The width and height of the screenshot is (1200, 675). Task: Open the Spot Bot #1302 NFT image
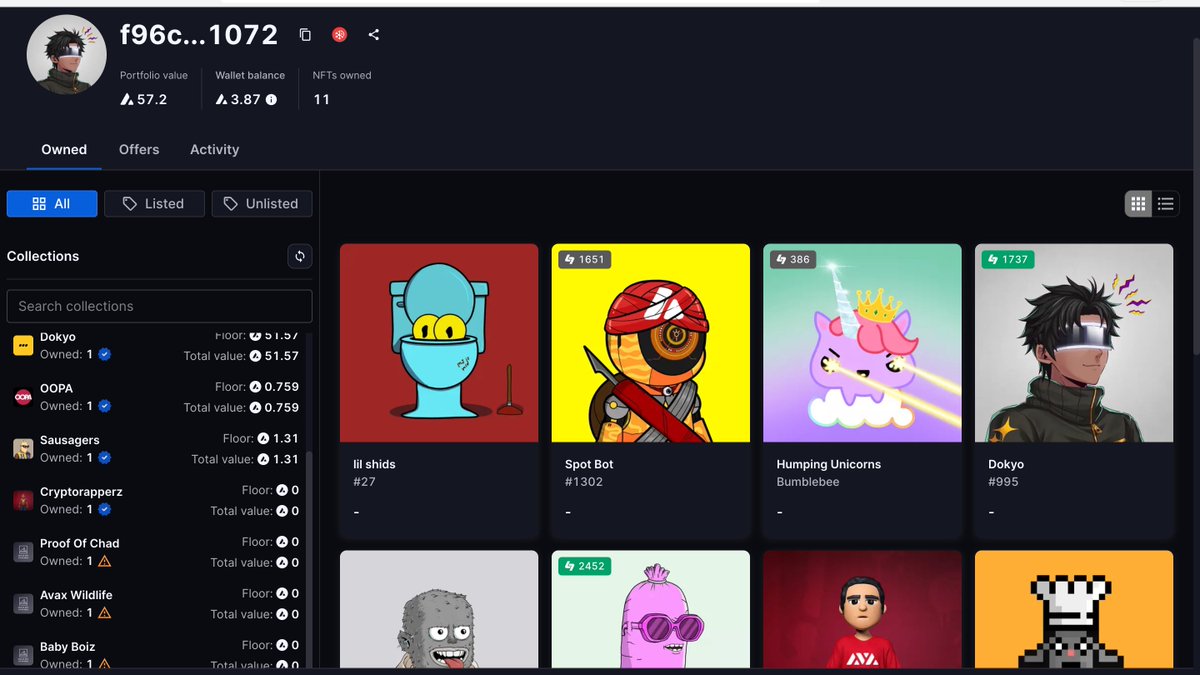click(651, 343)
